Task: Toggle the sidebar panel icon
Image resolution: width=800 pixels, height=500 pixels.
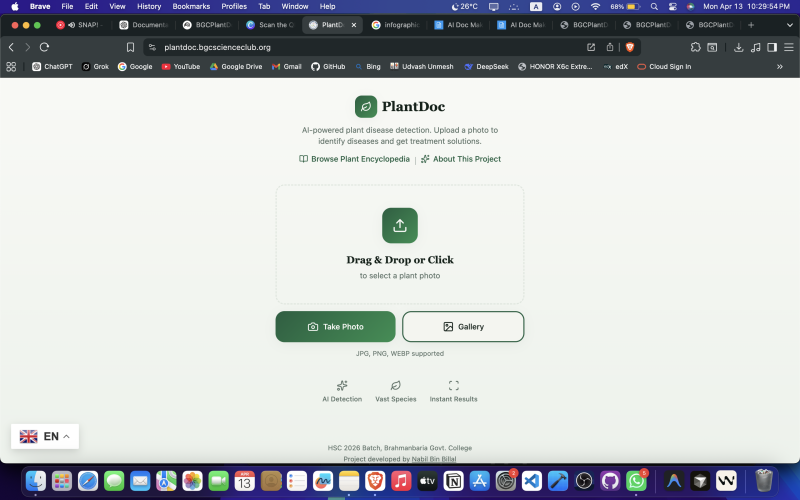Action: 772,47
